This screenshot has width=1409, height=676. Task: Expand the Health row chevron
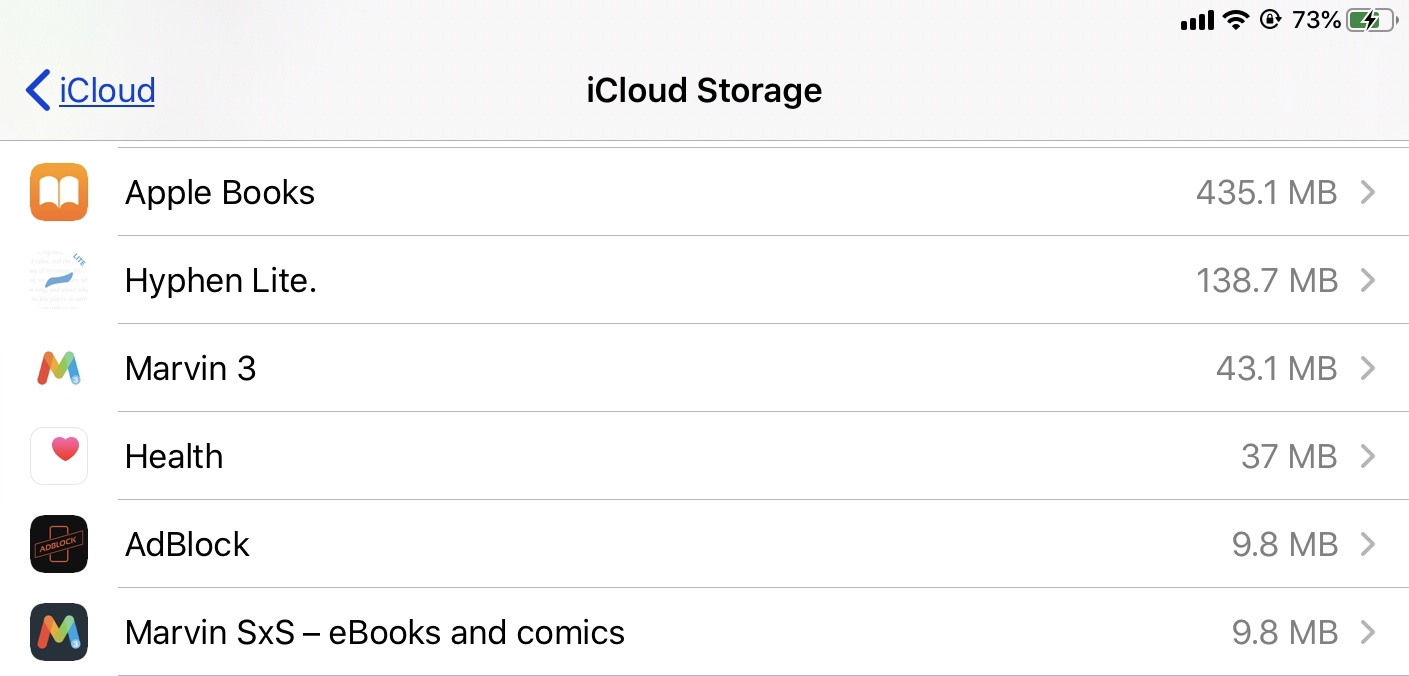pyautogui.click(x=1368, y=456)
